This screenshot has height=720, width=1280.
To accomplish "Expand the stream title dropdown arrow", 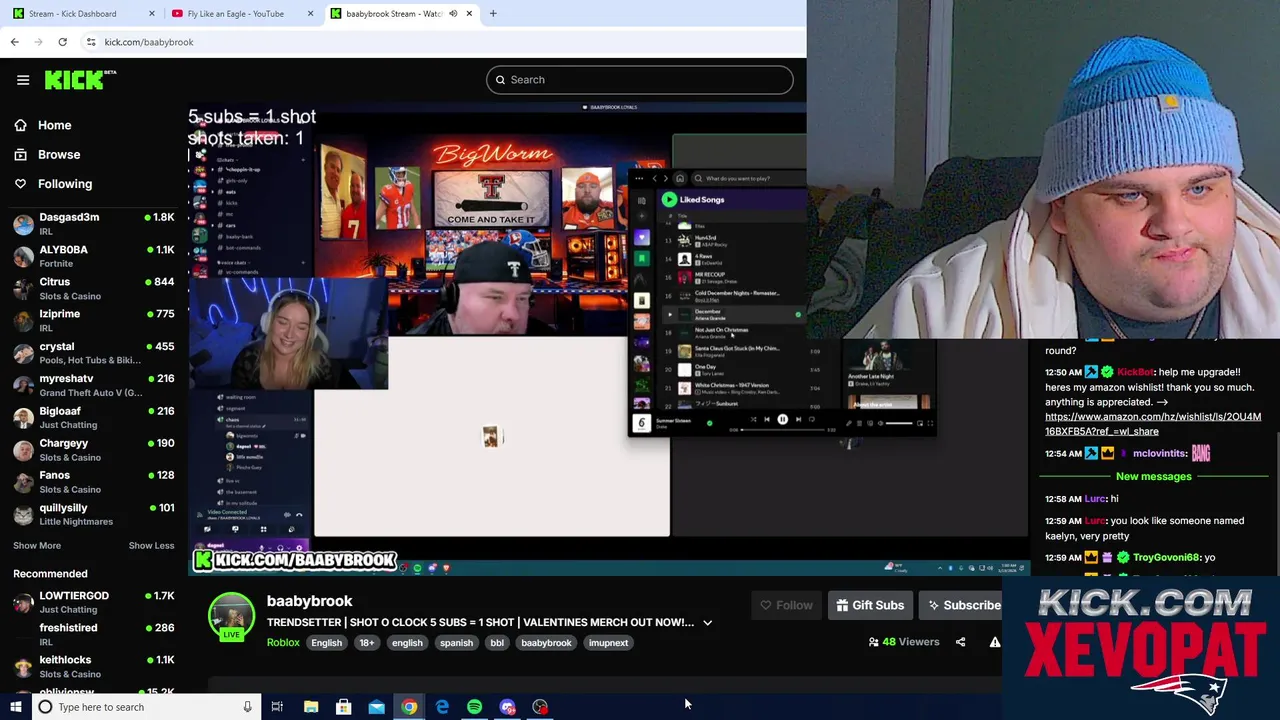I will point(707,623).
